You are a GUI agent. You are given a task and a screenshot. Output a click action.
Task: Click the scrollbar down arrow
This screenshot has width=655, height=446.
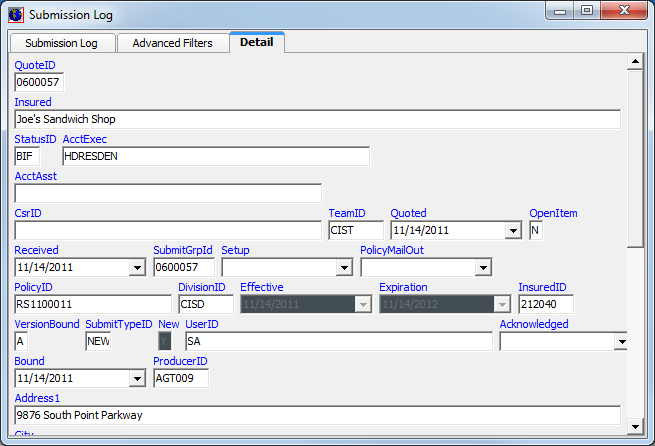634,427
